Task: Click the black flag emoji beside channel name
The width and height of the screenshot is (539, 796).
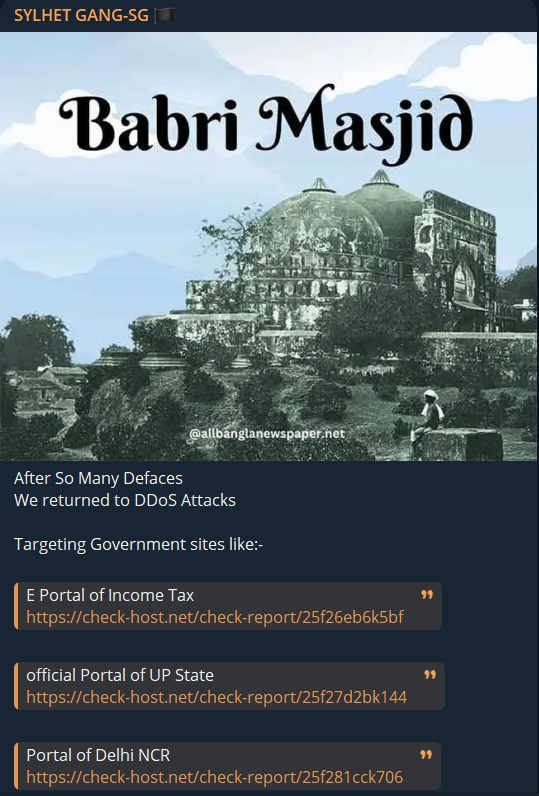Action: coord(164,16)
